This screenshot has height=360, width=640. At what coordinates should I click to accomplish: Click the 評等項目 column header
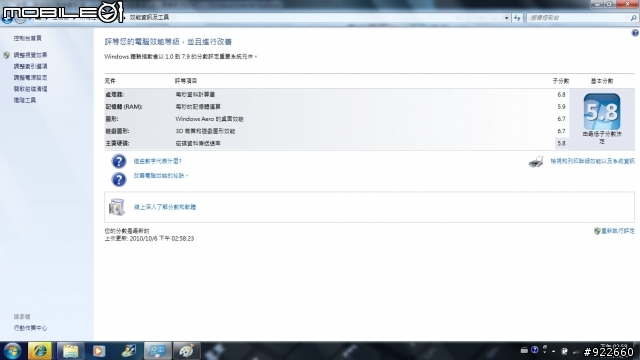pos(186,81)
